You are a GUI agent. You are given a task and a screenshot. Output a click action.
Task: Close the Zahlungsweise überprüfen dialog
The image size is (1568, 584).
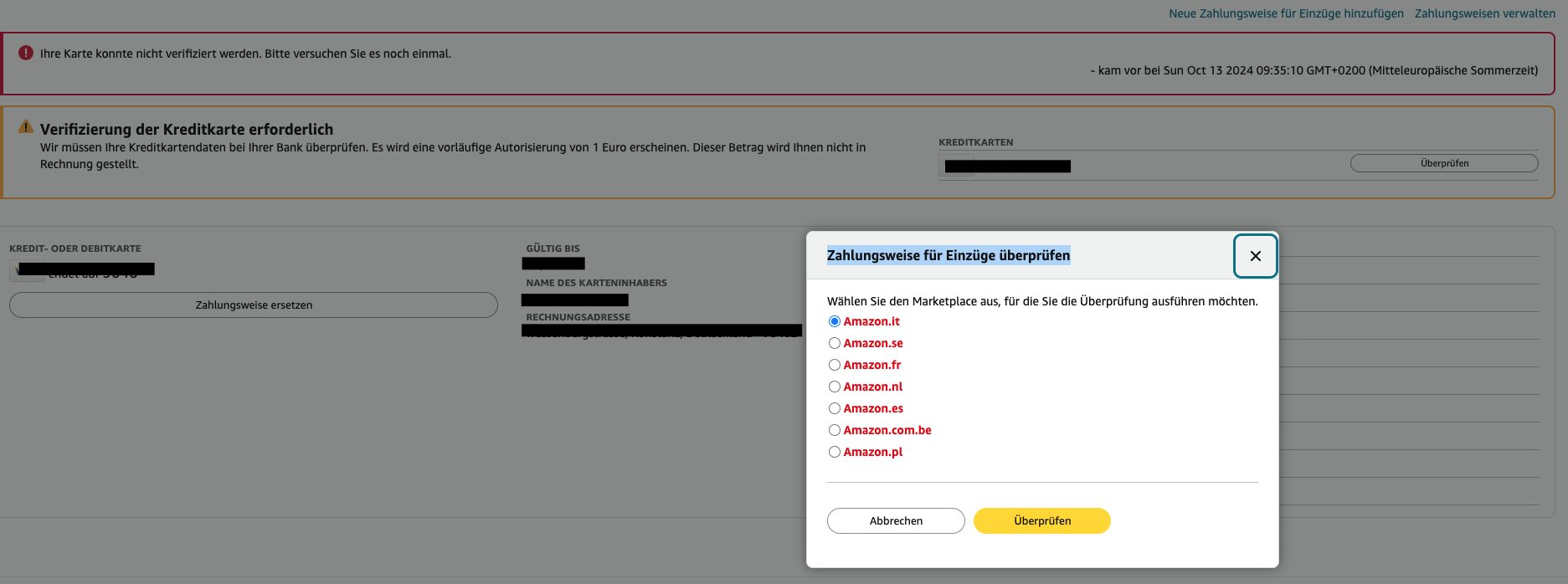pos(1255,256)
